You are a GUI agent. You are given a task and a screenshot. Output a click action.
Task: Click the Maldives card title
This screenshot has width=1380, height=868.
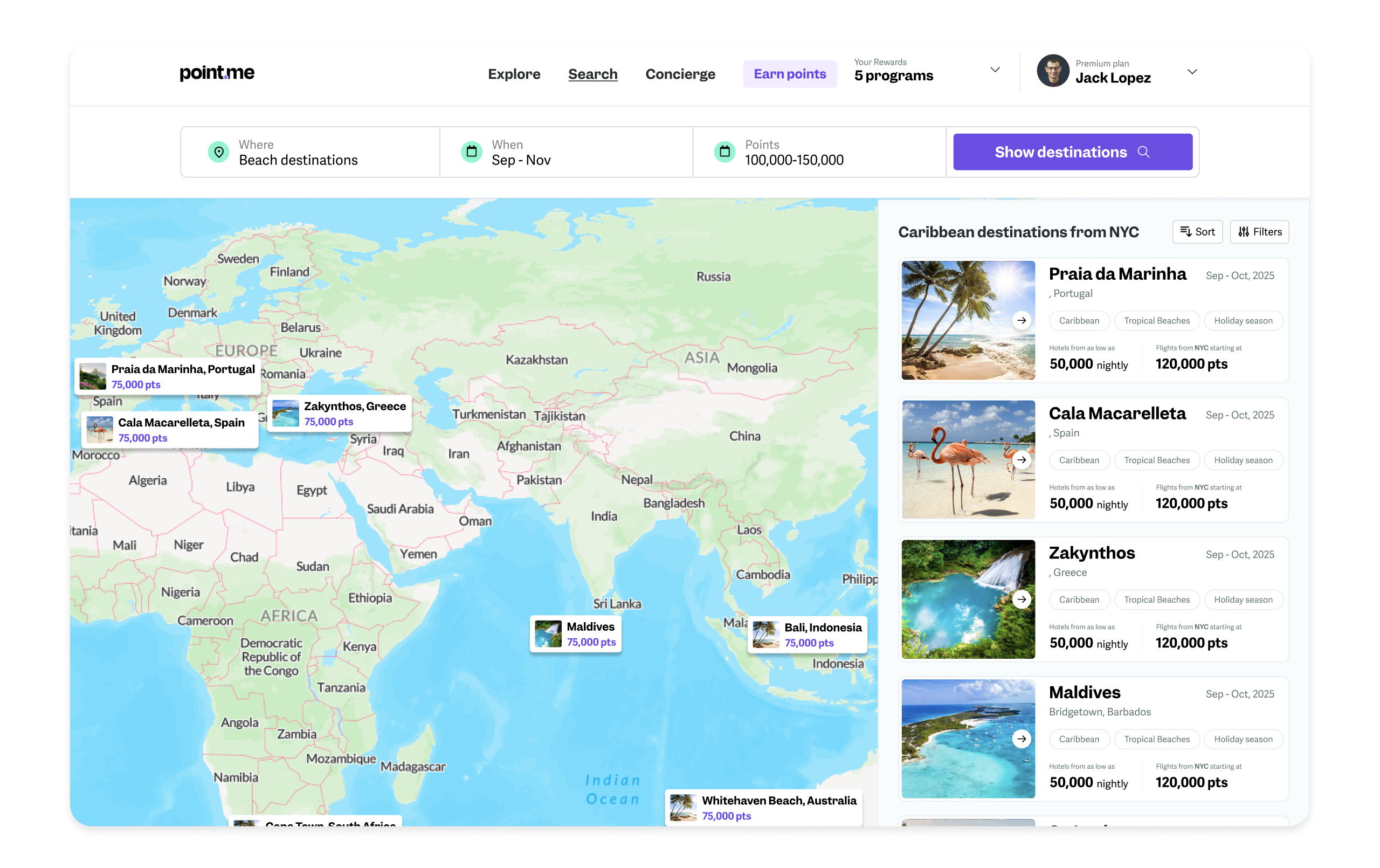1084,692
